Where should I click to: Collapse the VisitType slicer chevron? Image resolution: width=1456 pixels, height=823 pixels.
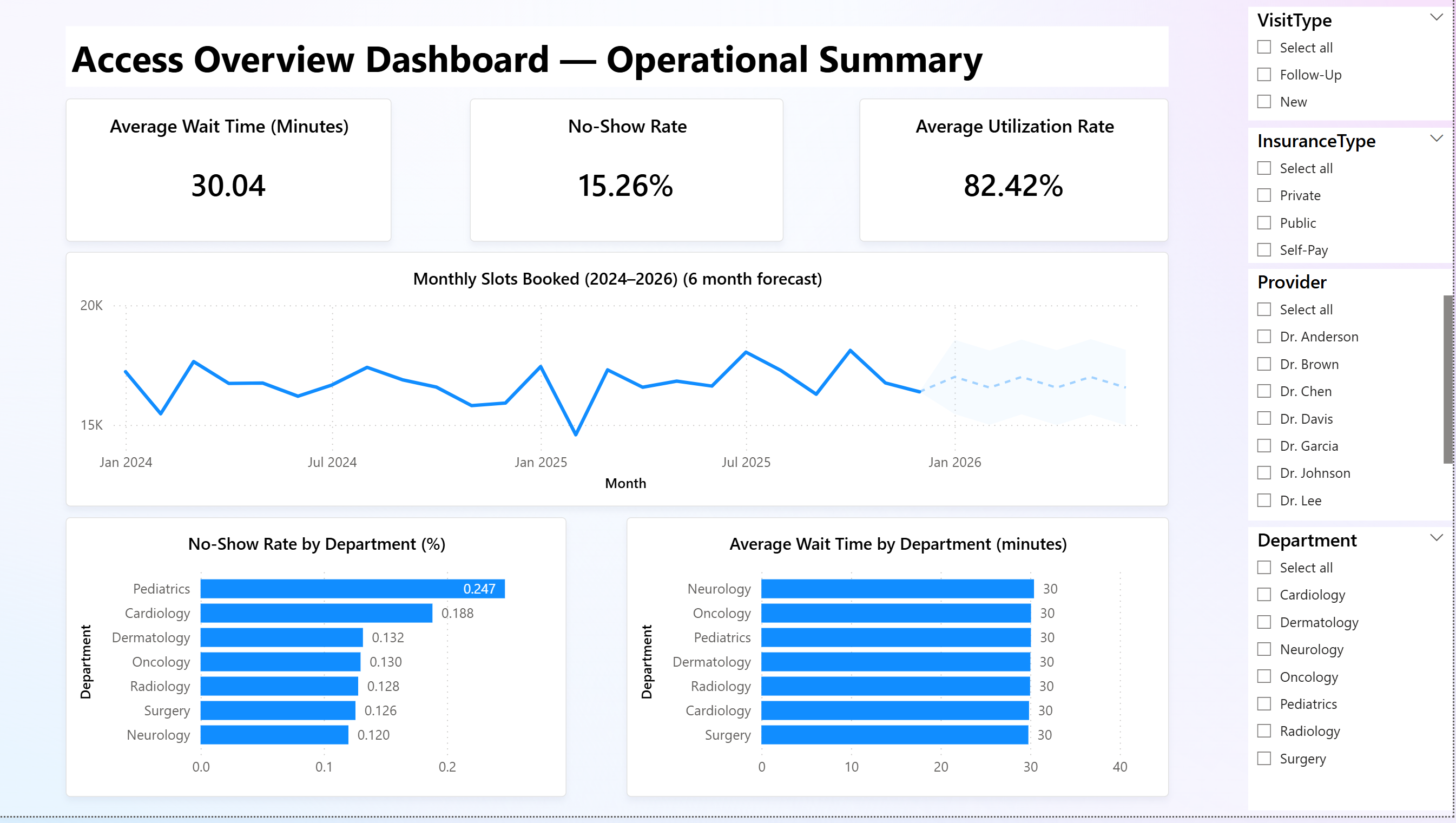click(1435, 18)
